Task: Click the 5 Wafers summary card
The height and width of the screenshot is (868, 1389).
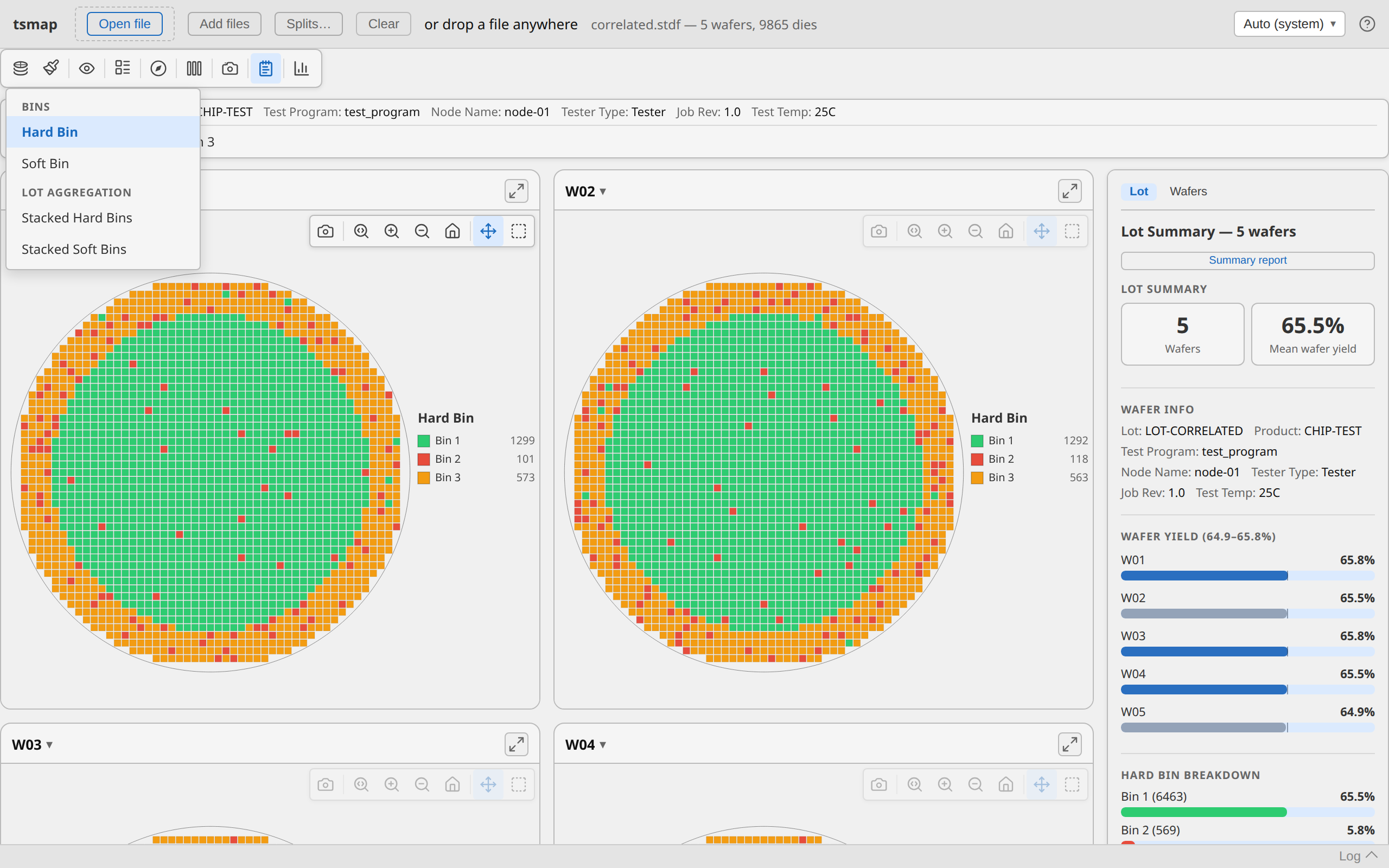Action: point(1182,334)
